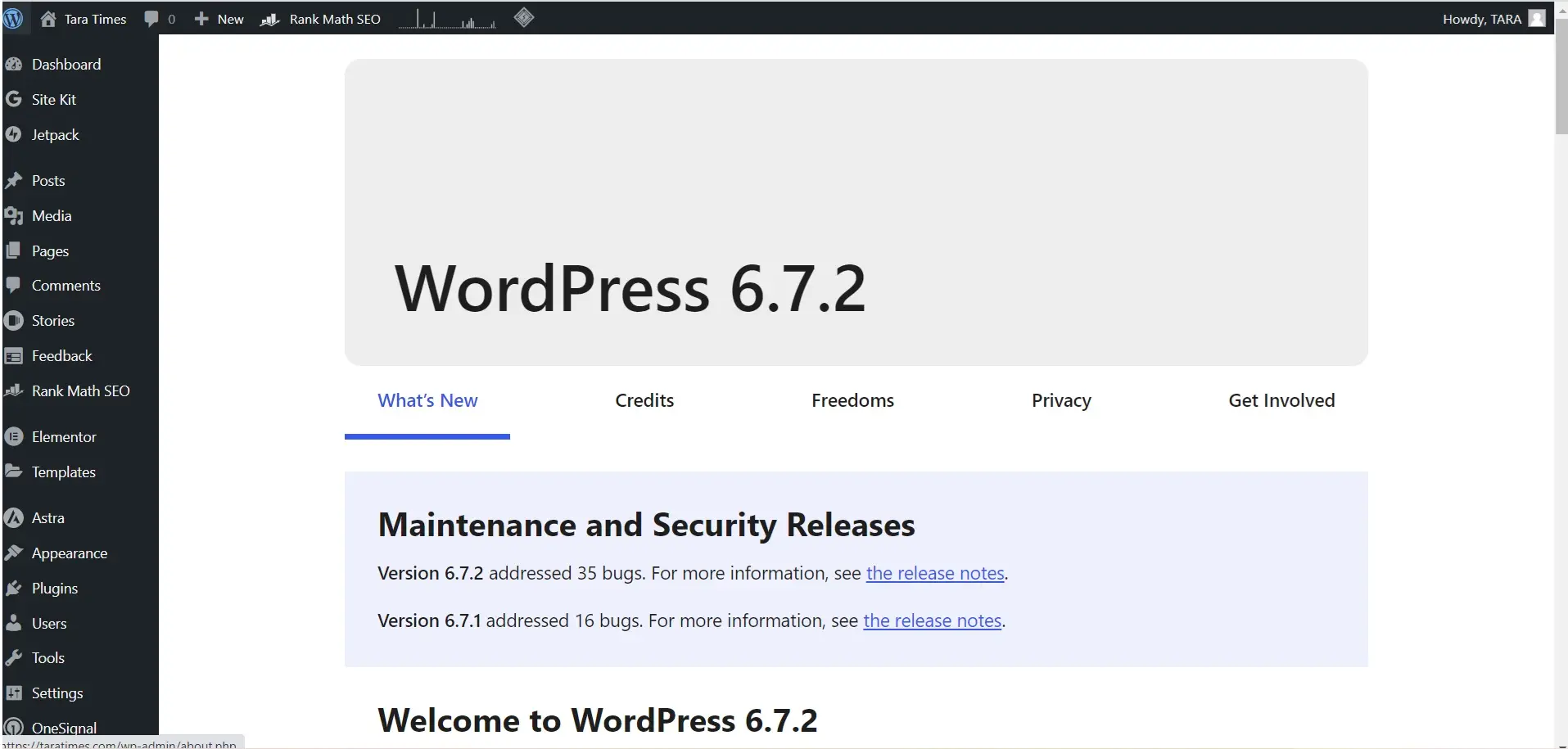Click Maintenance and Security Releases heading
1568x749 pixels.
tap(646, 525)
